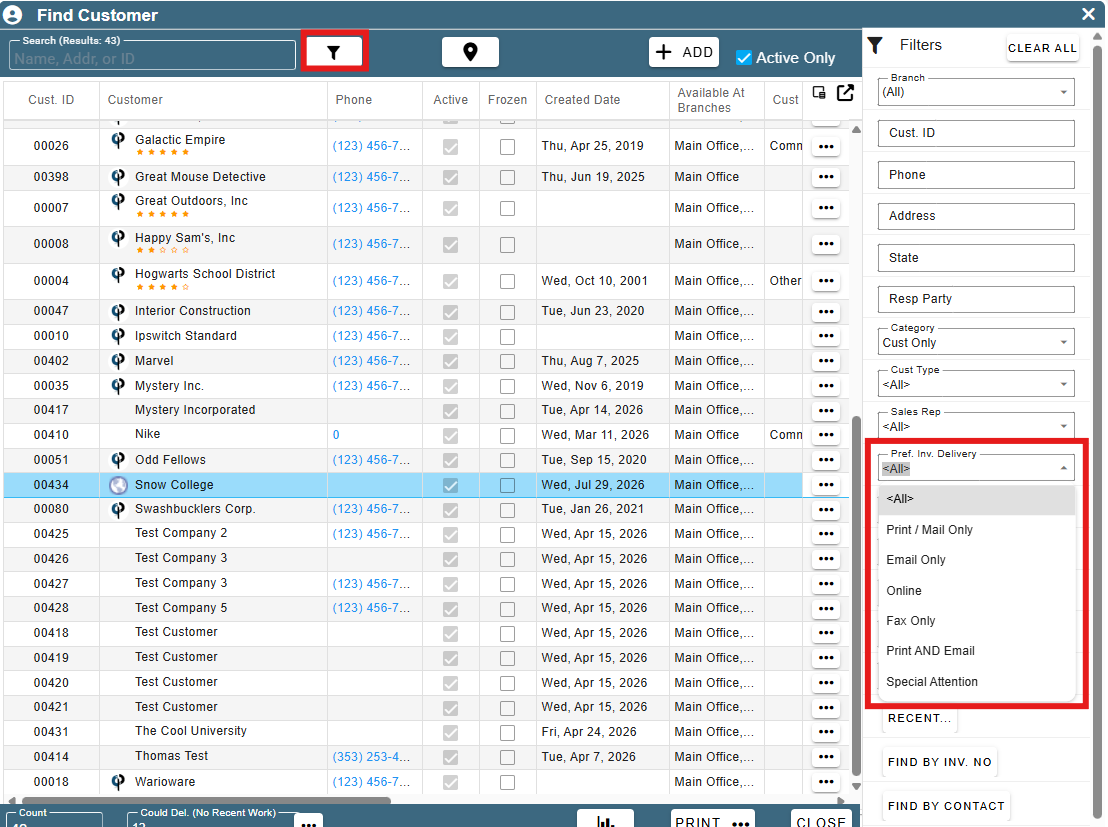Open the Cust Type filter dropdown
1108x827 pixels.
click(x=976, y=384)
